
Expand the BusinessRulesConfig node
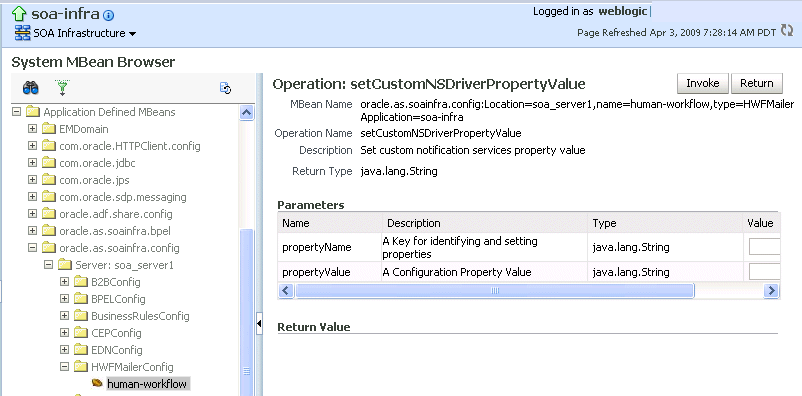click(x=64, y=316)
